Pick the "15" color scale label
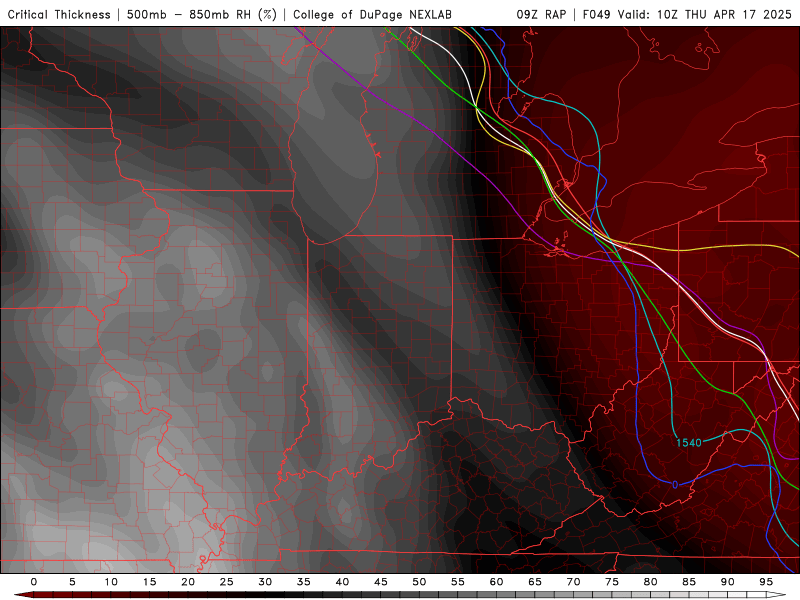This screenshot has width=800, height=600. (x=149, y=582)
